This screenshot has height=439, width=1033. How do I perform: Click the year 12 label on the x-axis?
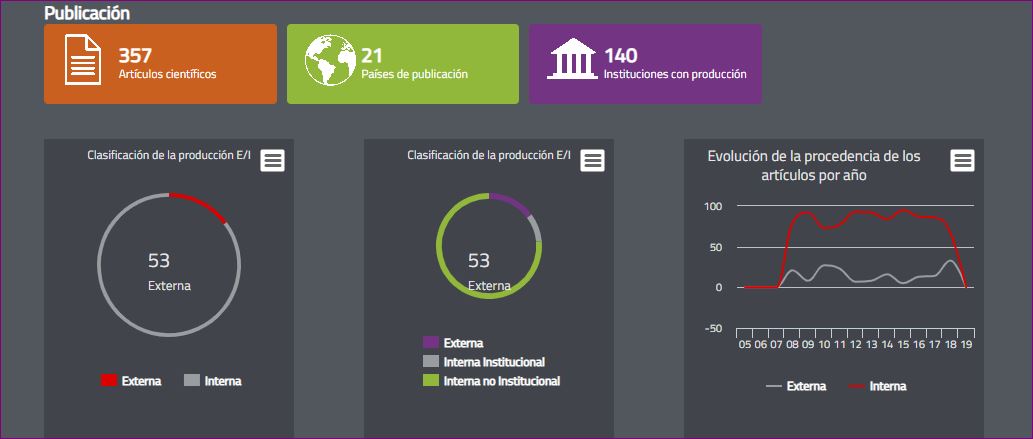[x=856, y=344]
